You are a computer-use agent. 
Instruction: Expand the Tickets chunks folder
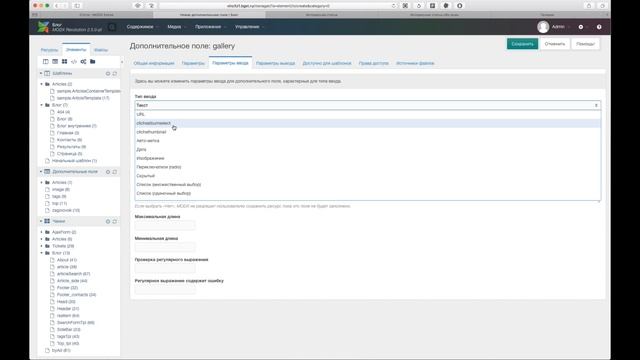[42, 246]
